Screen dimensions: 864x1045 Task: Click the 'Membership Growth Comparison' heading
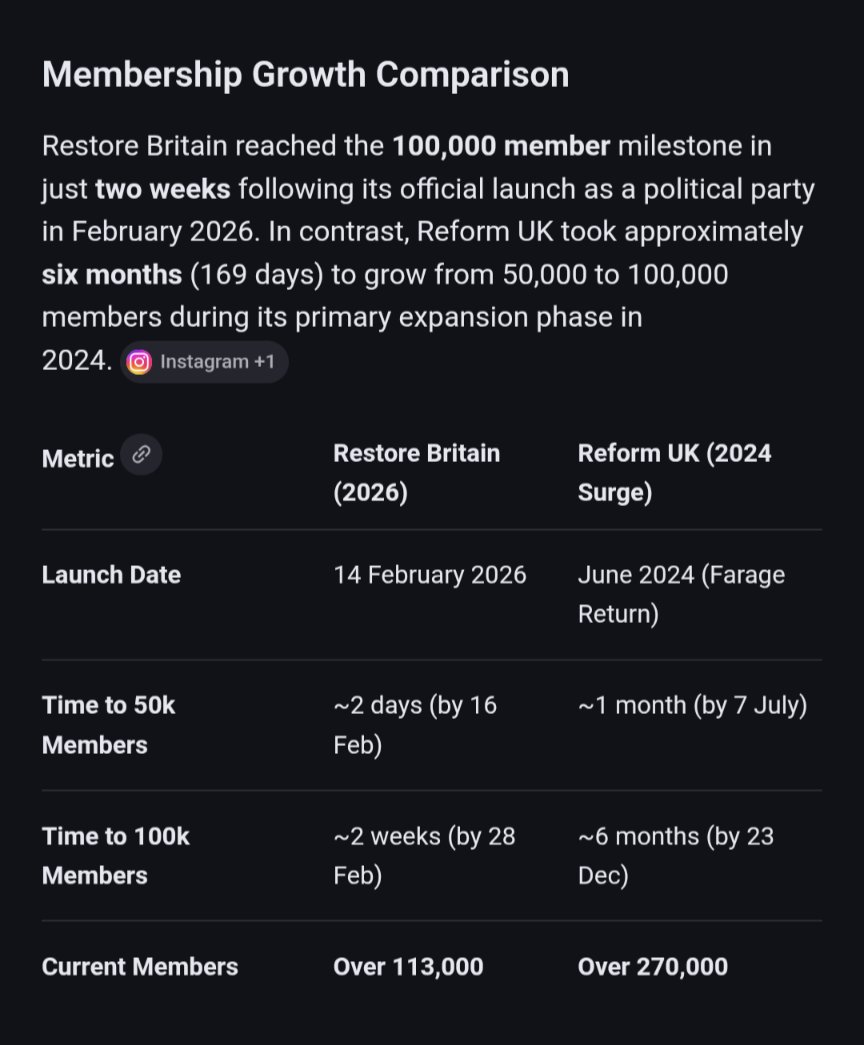coord(305,75)
